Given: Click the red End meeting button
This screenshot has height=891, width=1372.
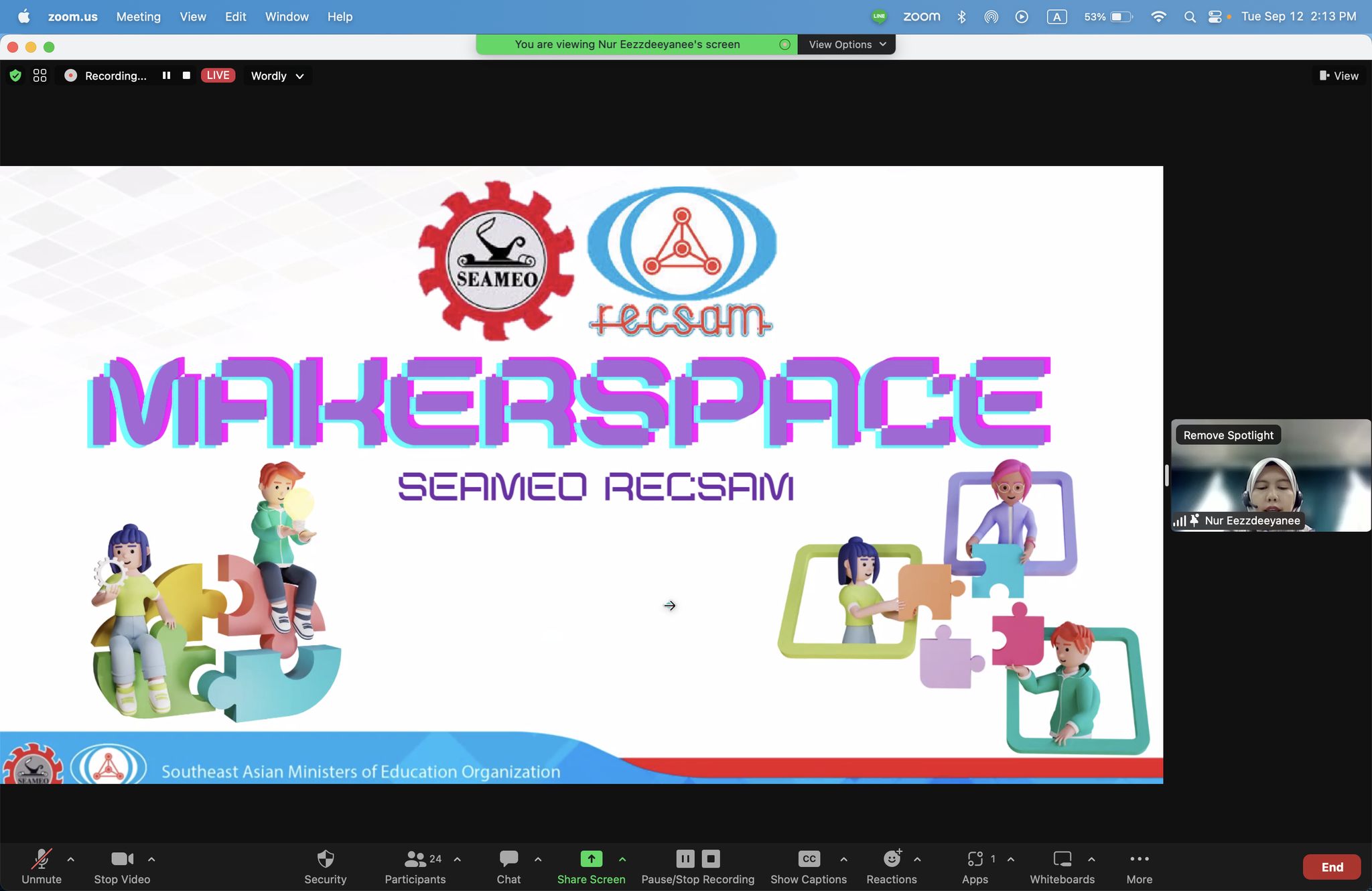Looking at the screenshot, I should coord(1332,867).
